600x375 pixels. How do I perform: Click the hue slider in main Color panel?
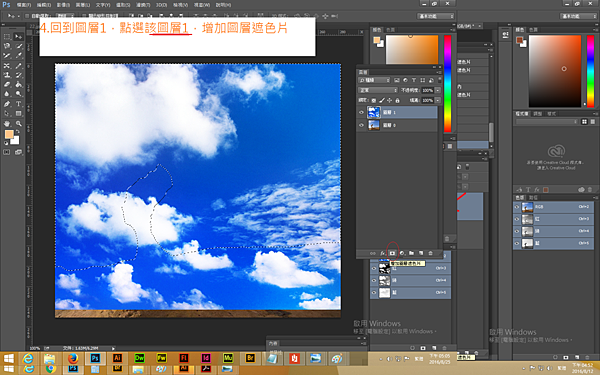pos(447,83)
